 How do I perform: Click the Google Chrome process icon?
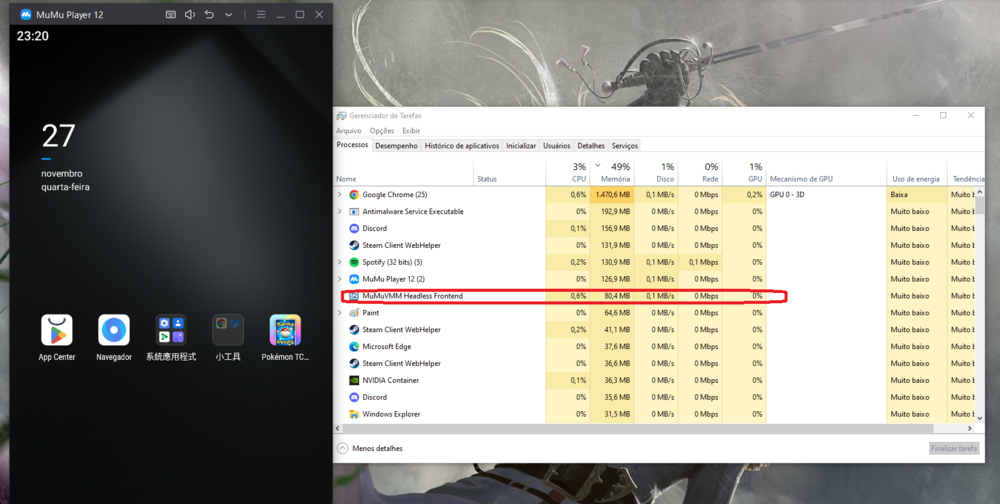(354, 195)
